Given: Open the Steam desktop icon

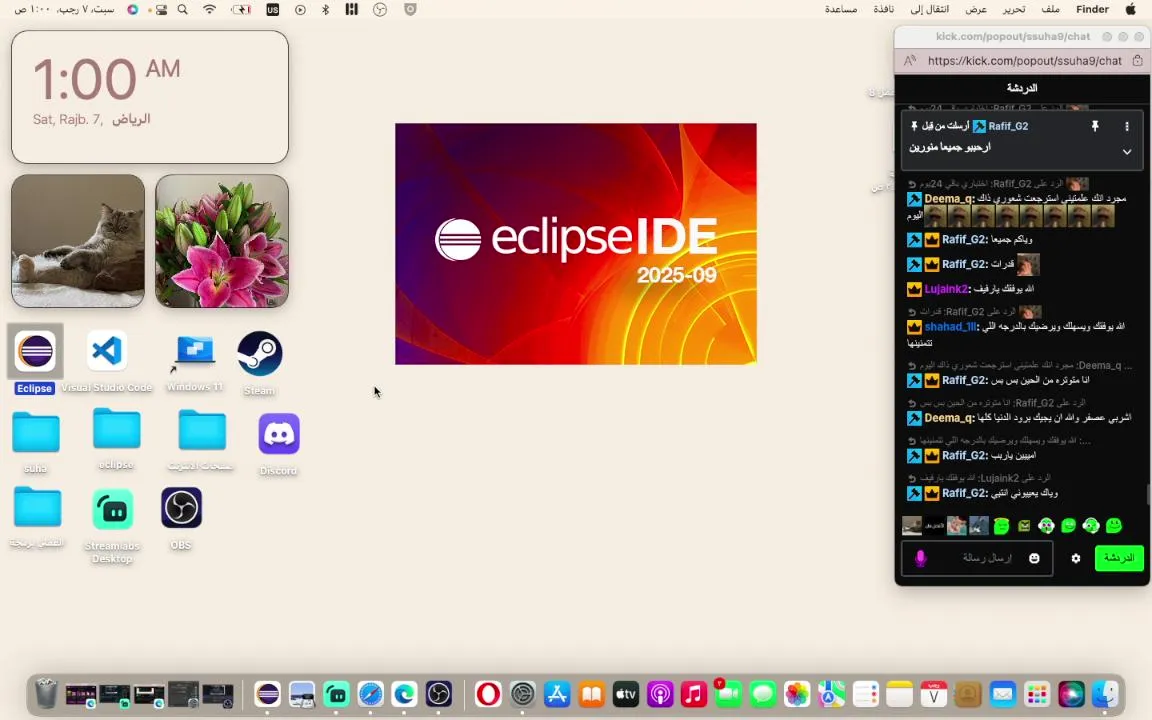Looking at the screenshot, I should point(259,353).
